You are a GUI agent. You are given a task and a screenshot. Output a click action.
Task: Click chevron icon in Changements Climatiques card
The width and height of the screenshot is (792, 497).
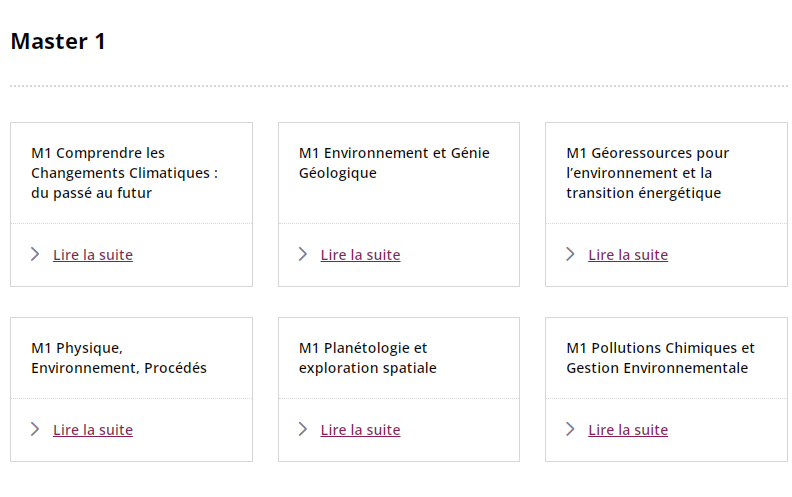35,254
